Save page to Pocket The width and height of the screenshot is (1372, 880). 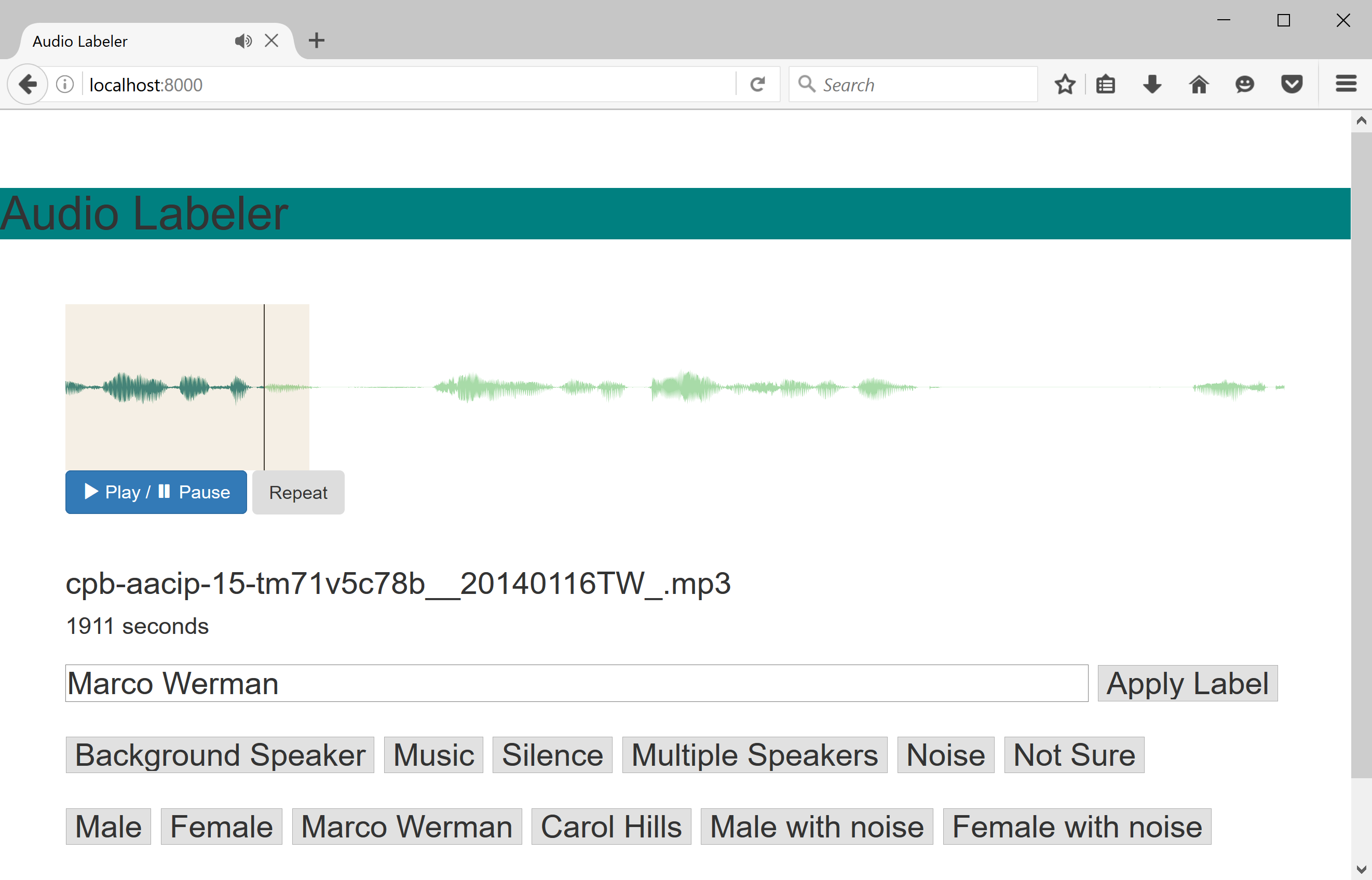coord(1292,84)
